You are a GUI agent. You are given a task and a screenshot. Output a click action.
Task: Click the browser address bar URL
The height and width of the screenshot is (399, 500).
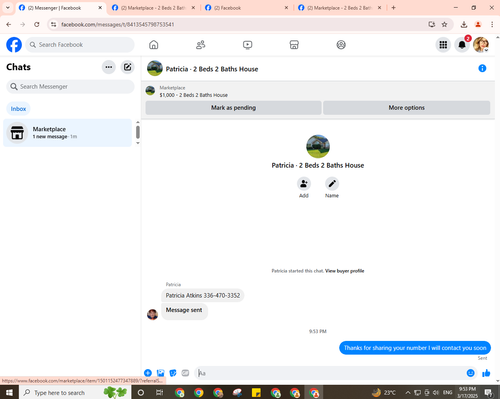point(118,24)
